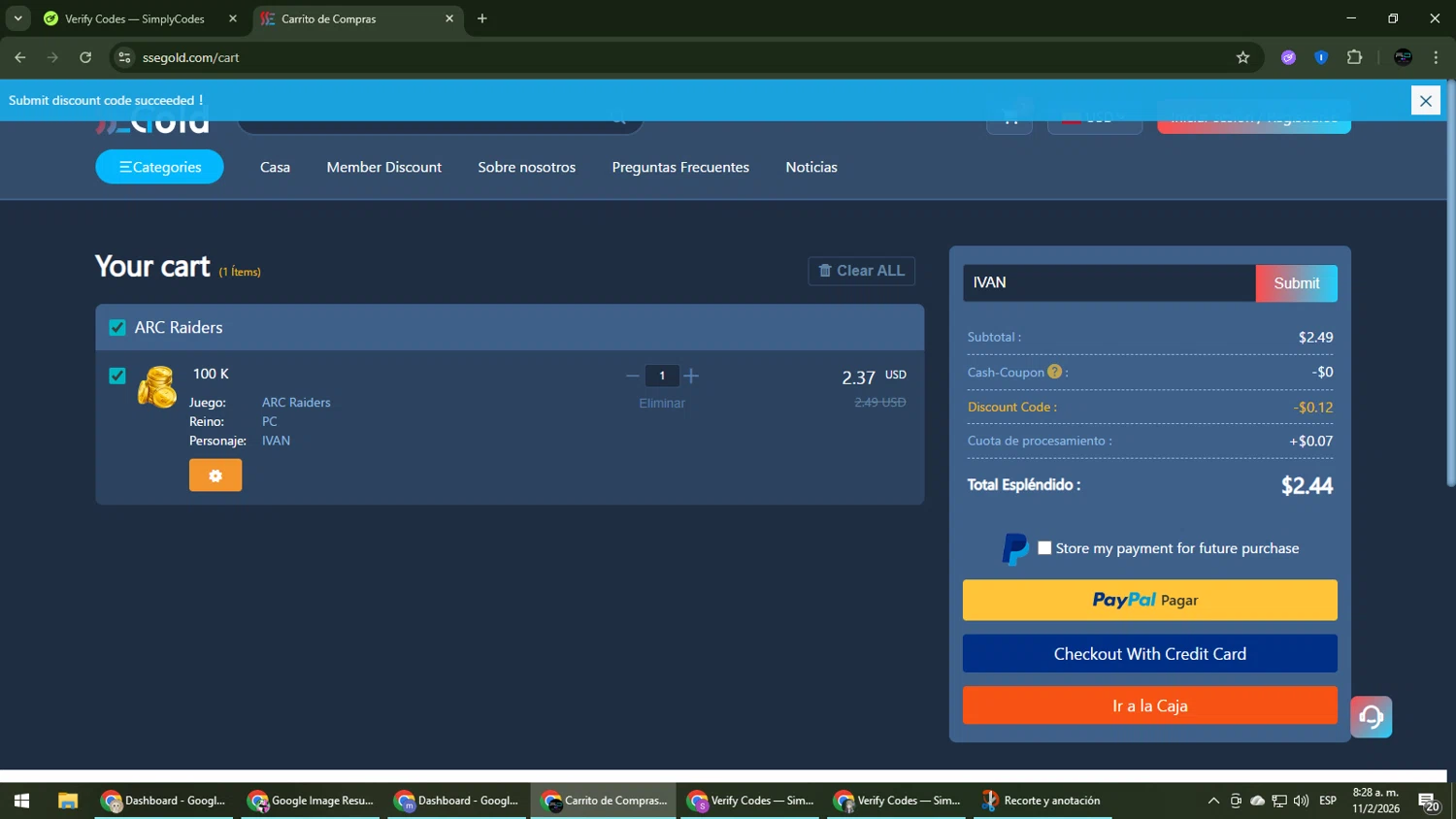Open File Explorer from the taskbar
Screen dimensions: 1456x819
coord(67,801)
